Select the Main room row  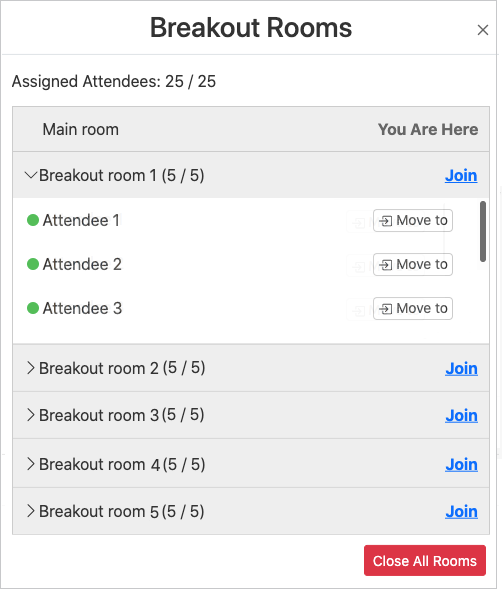[x=251, y=130]
